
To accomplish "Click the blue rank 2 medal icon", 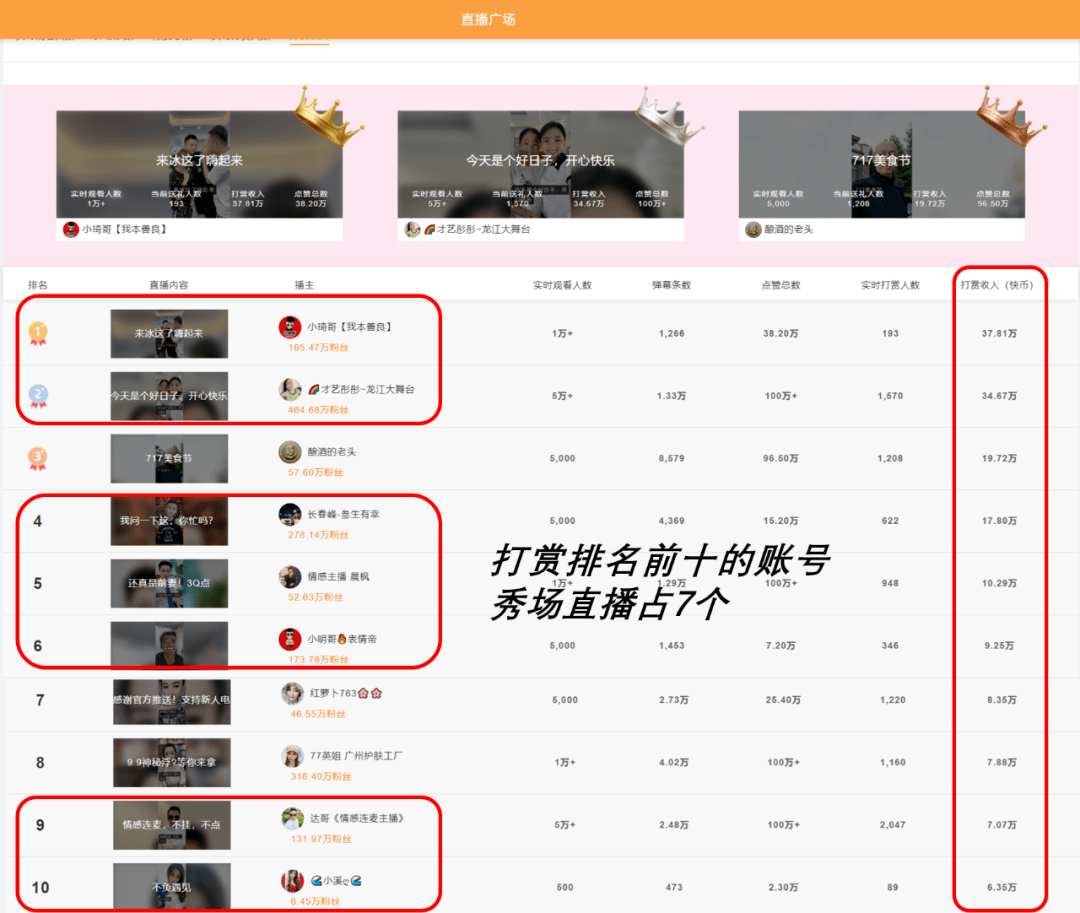I will [x=38, y=396].
